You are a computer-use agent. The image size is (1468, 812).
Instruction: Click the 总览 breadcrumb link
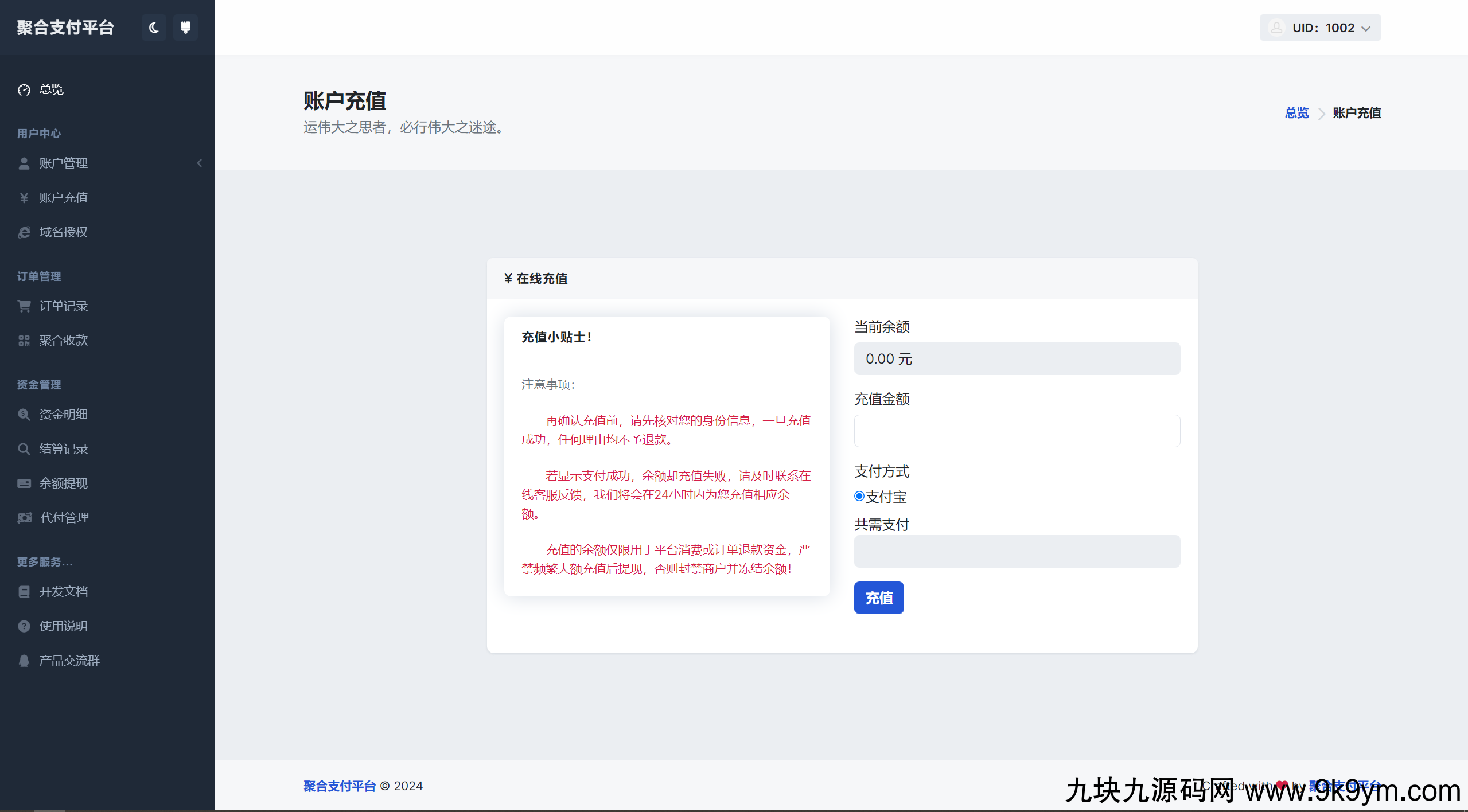pos(1296,113)
